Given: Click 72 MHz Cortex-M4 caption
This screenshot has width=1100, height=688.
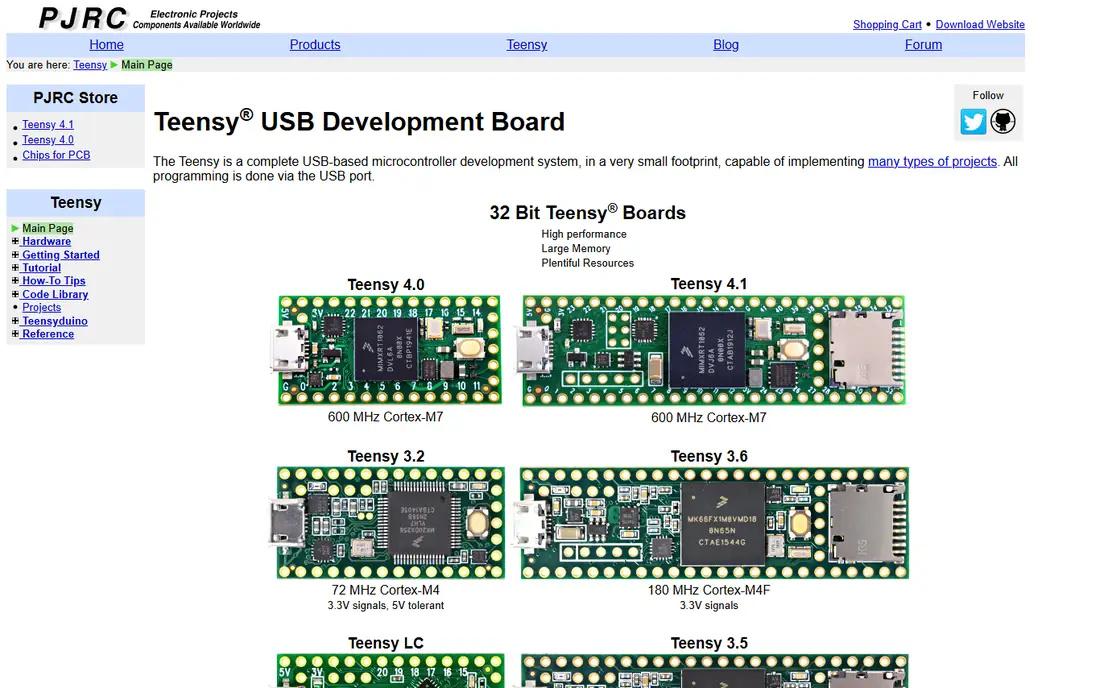Looking at the screenshot, I should 385,590.
